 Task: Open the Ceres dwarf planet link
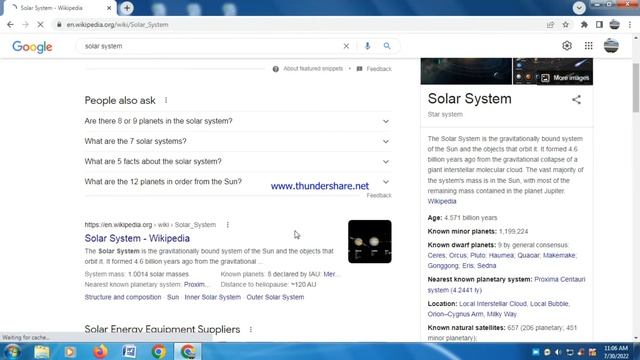436,255
